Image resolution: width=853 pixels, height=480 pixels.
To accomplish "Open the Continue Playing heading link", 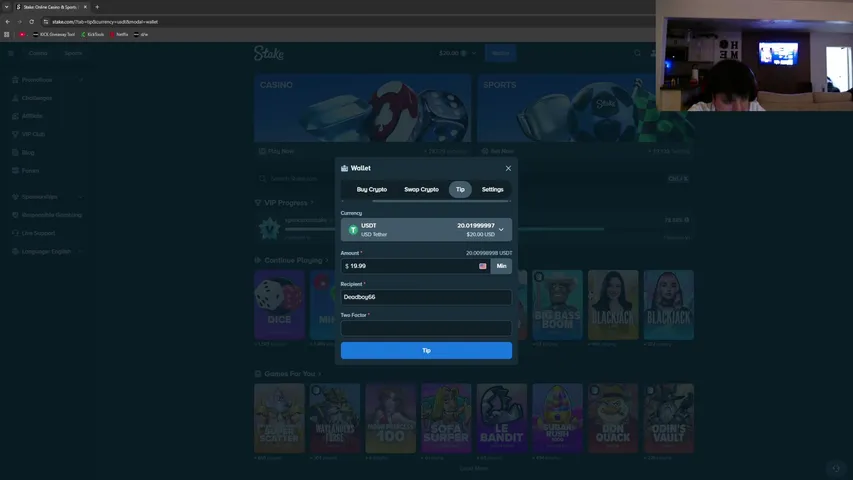I will [292, 261].
